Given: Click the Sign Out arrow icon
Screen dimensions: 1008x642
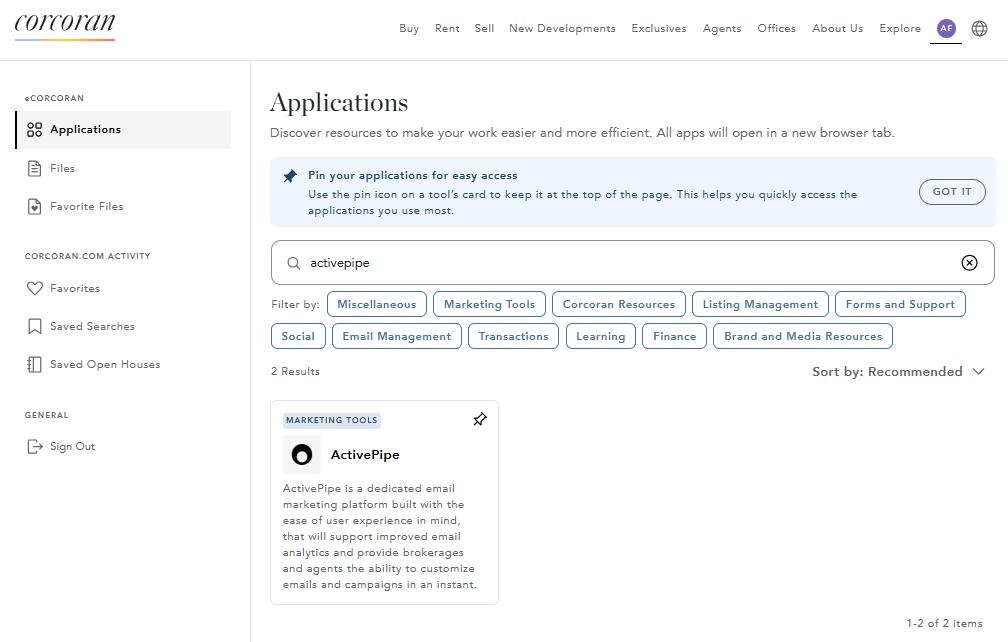Looking at the screenshot, I should tap(35, 447).
